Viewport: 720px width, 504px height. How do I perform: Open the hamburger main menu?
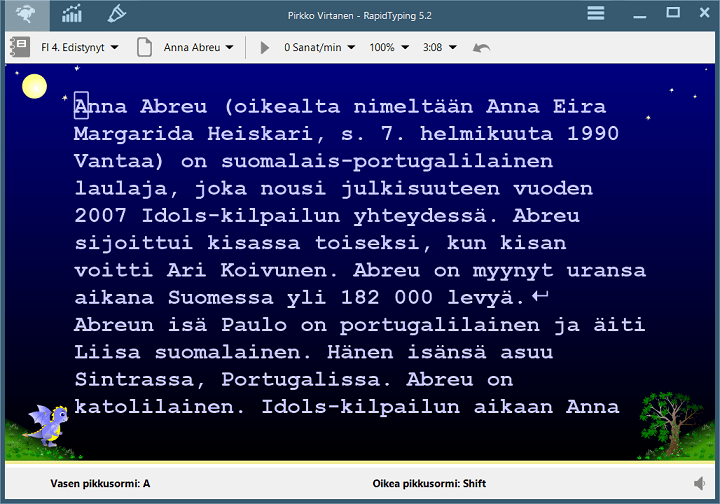click(x=596, y=13)
